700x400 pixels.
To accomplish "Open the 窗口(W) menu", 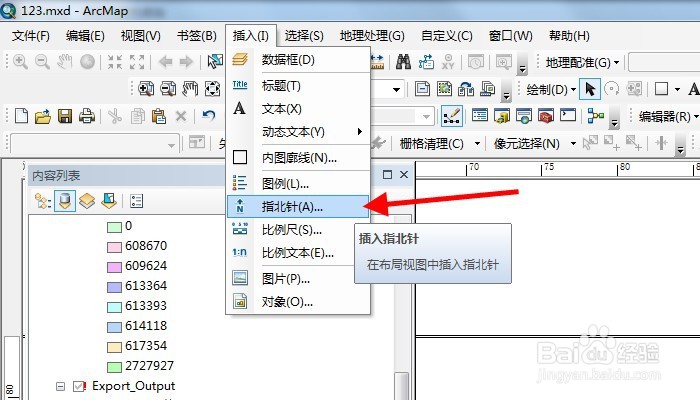I will pyautogui.click(x=510, y=36).
